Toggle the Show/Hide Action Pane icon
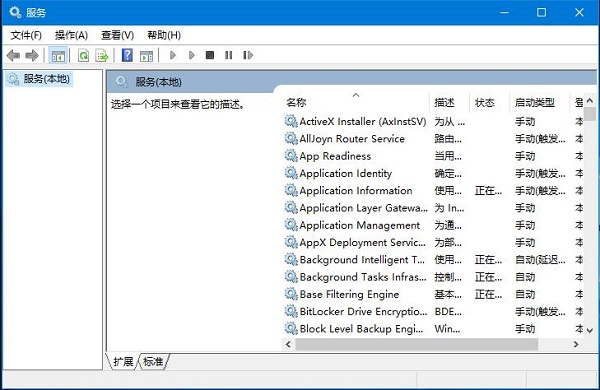 (x=146, y=56)
